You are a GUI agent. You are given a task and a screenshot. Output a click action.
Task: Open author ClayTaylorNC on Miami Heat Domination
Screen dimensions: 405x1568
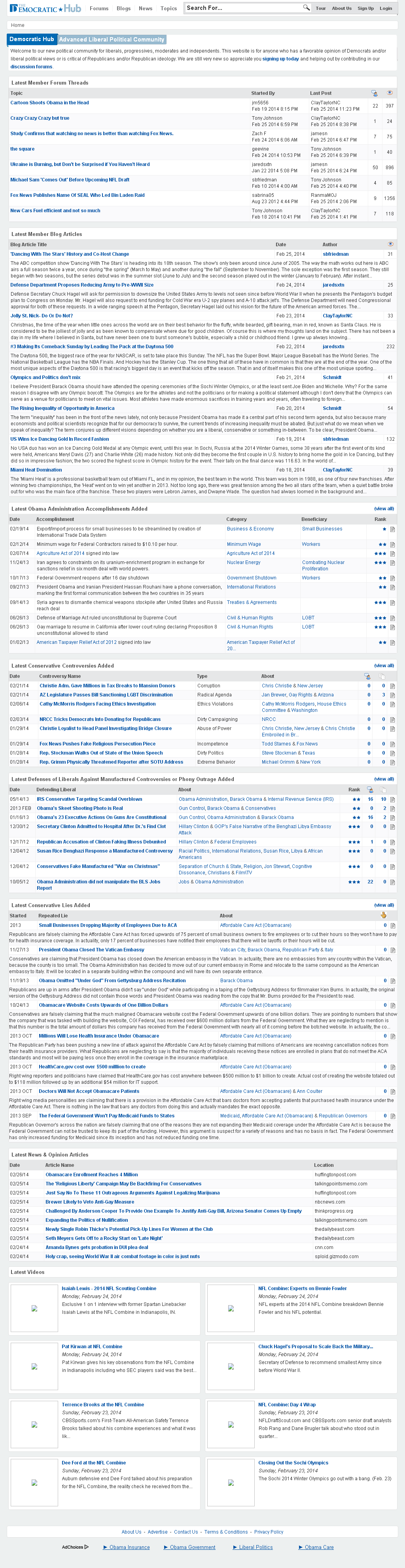[x=337, y=470]
